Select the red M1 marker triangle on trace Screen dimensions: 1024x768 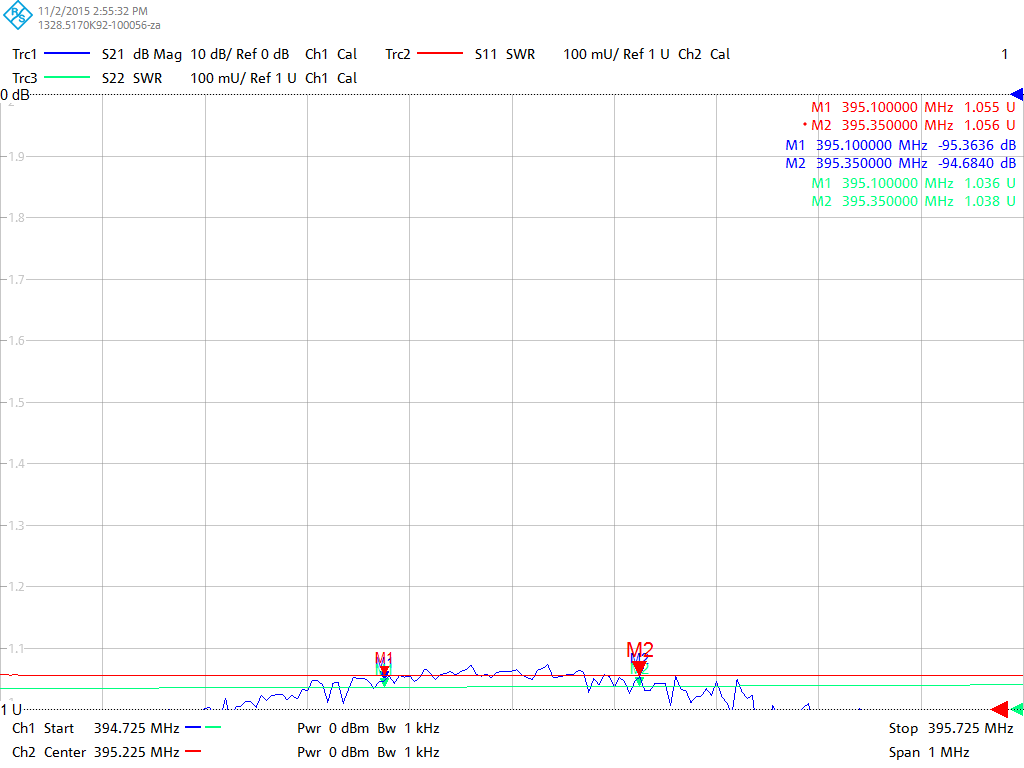[384, 671]
